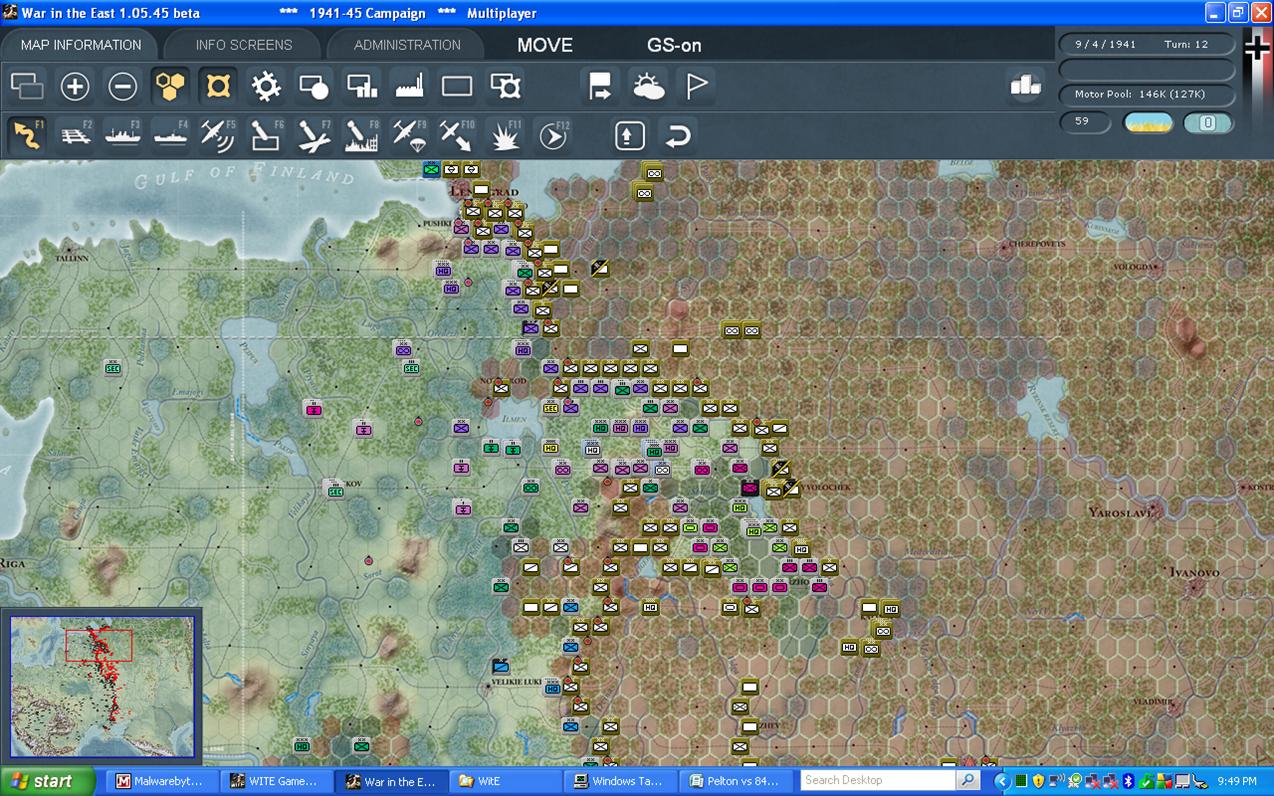Click the value 59 indicator
Viewport: 1274px width, 796px height.
(1084, 122)
